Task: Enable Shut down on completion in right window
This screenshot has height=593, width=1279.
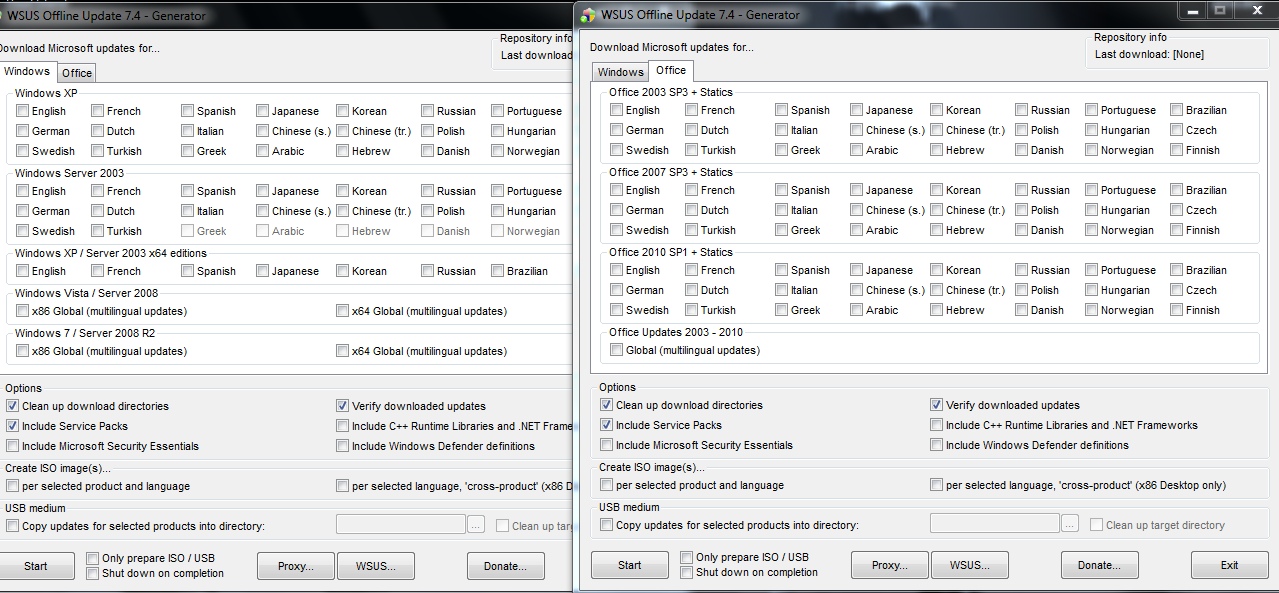Action: [x=687, y=573]
